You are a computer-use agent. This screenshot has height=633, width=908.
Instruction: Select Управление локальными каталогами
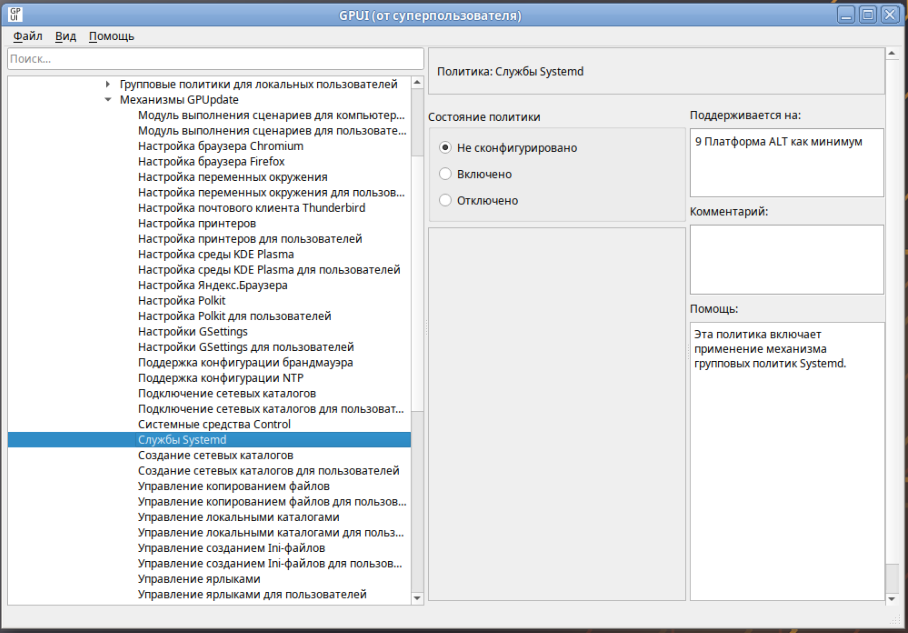pos(239,517)
